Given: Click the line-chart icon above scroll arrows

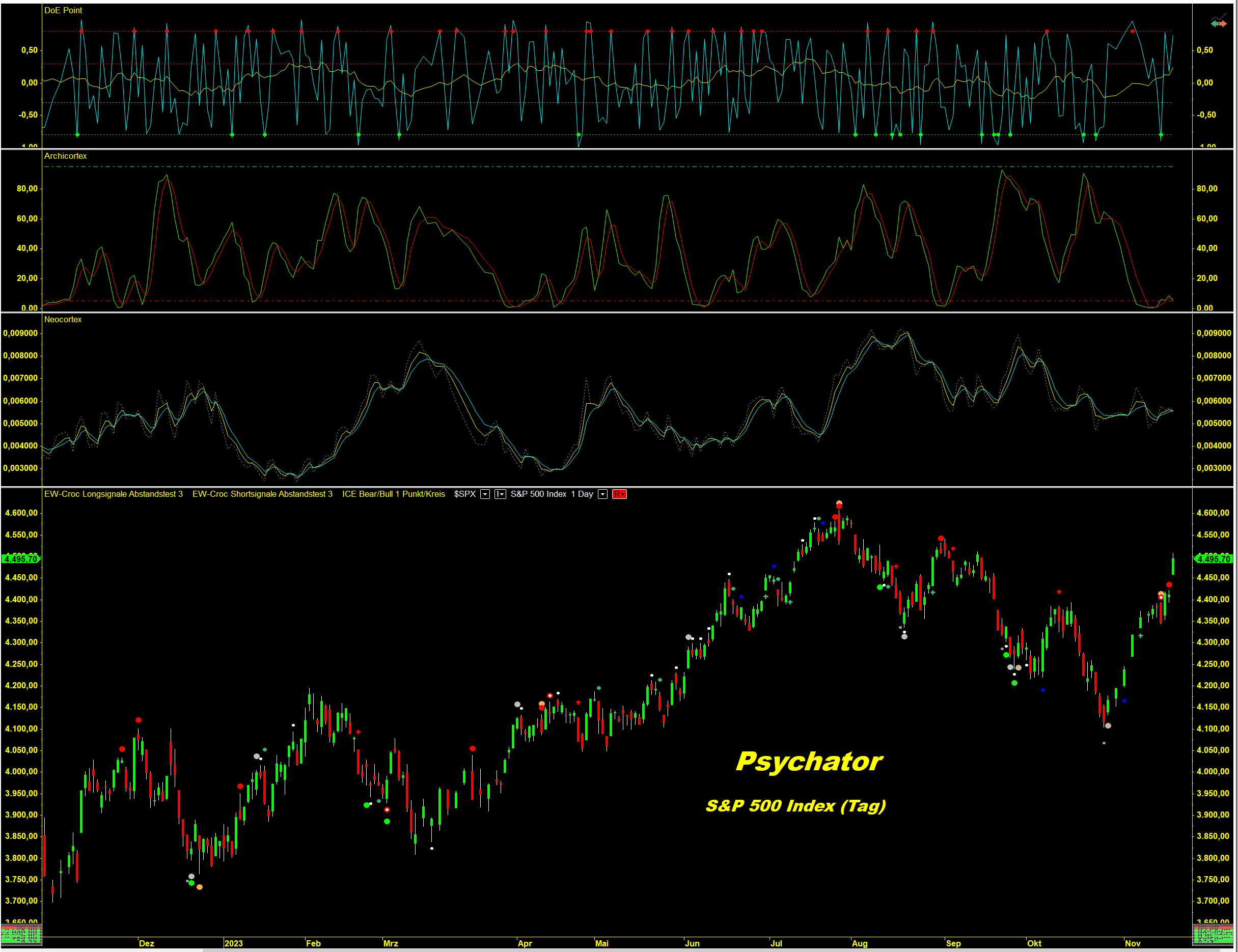Looking at the screenshot, I should [1219, 17].
